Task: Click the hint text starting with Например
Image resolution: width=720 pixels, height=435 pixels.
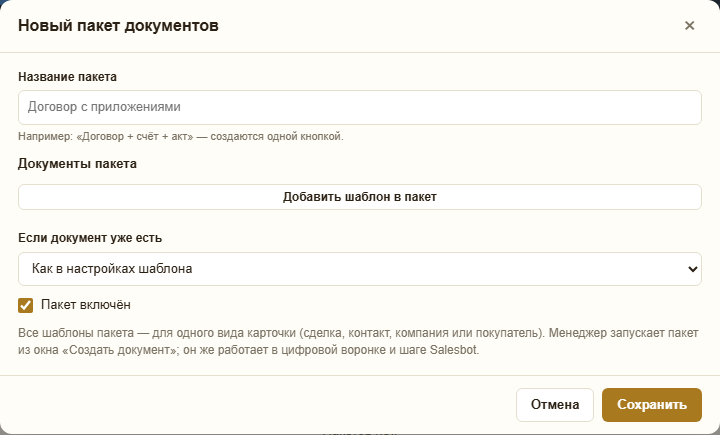Action: (x=181, y=136)
